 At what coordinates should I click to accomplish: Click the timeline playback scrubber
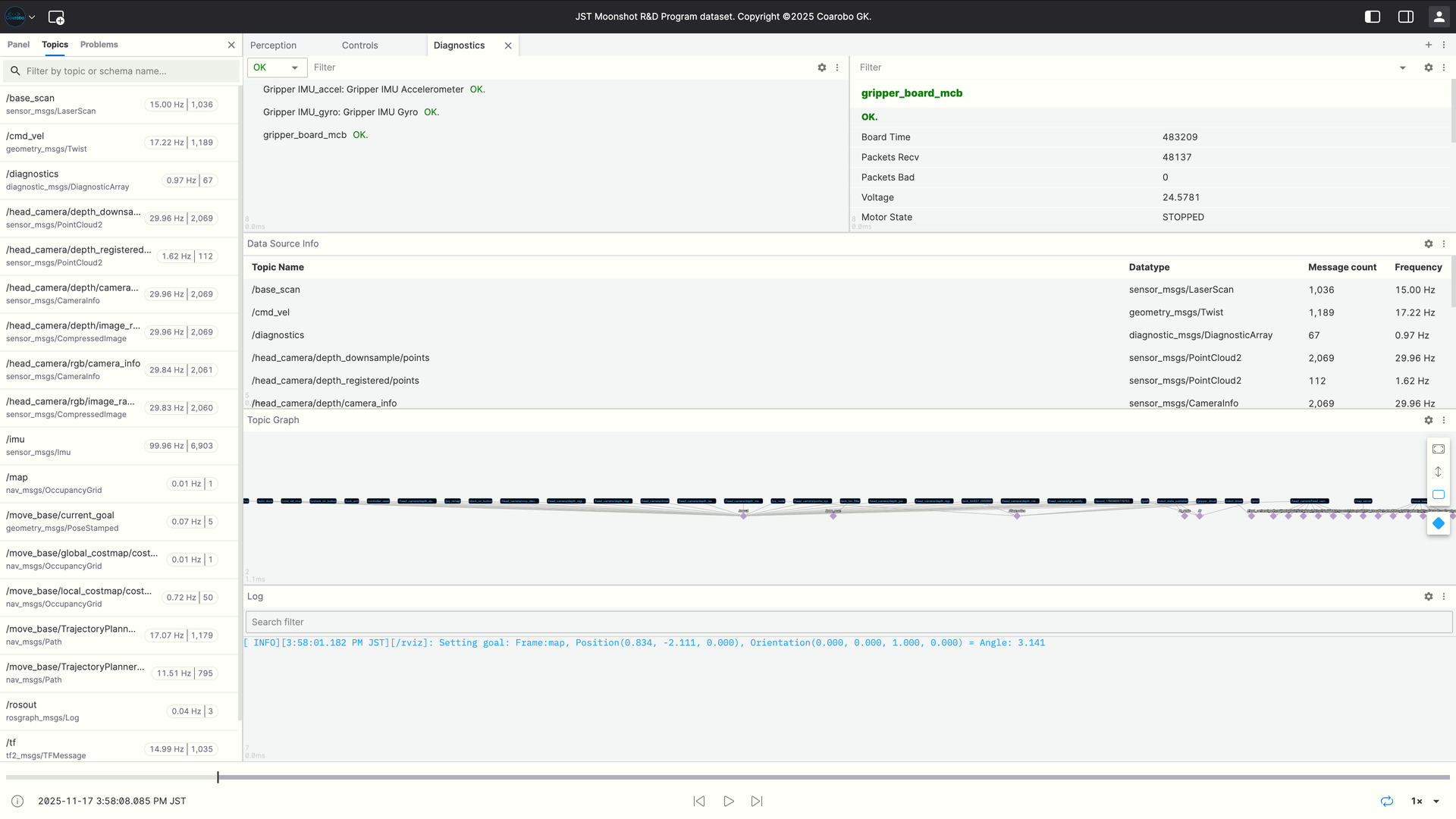click(x=218, y=777)
